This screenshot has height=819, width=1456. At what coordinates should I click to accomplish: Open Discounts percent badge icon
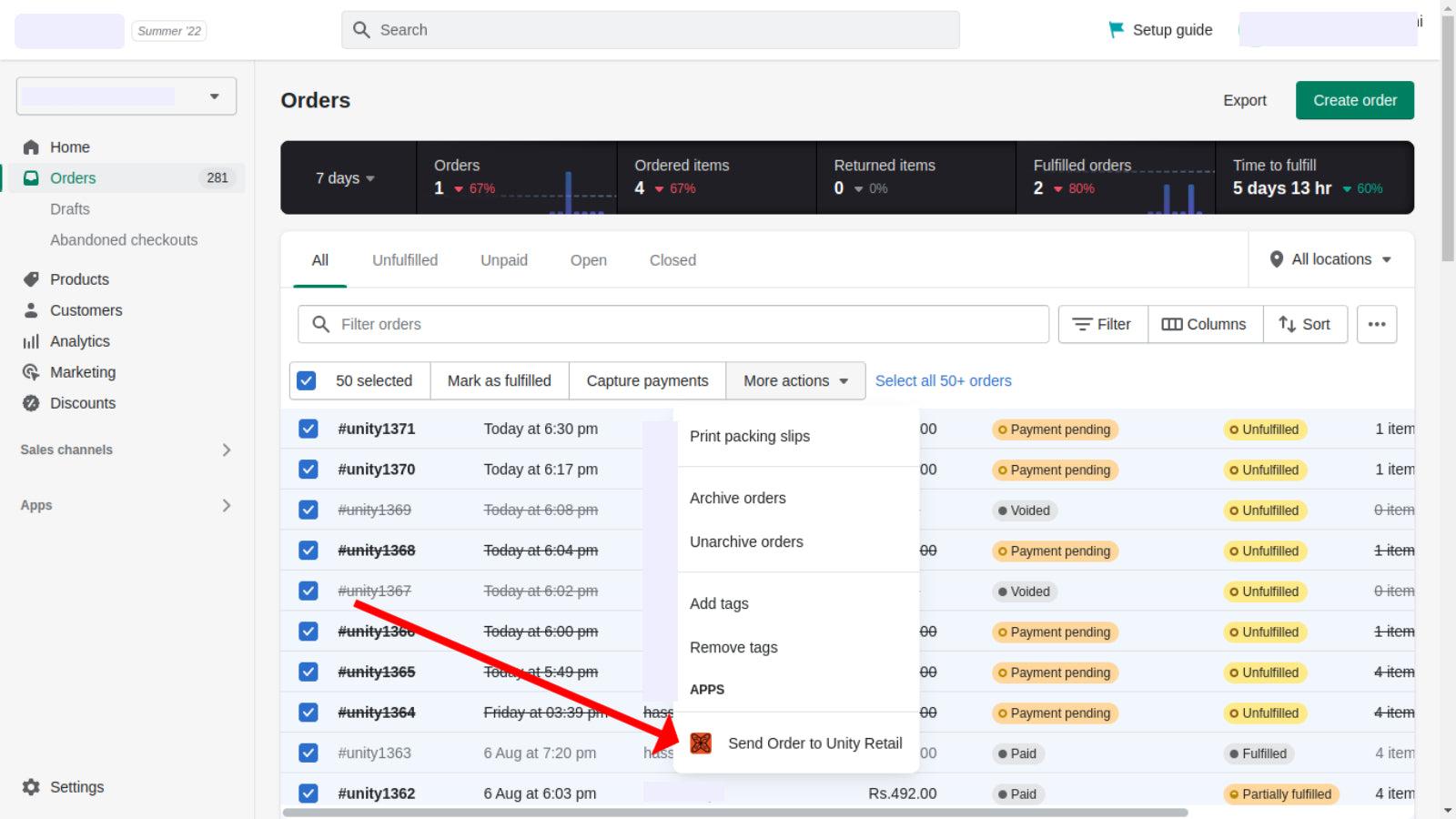pyautogui.click(x=31, y=403)
